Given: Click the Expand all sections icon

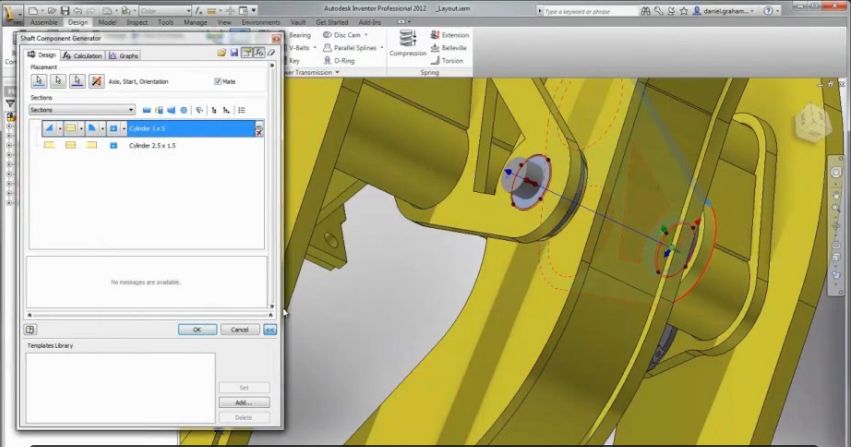Looking at the screenshot, I should (226, 110).
